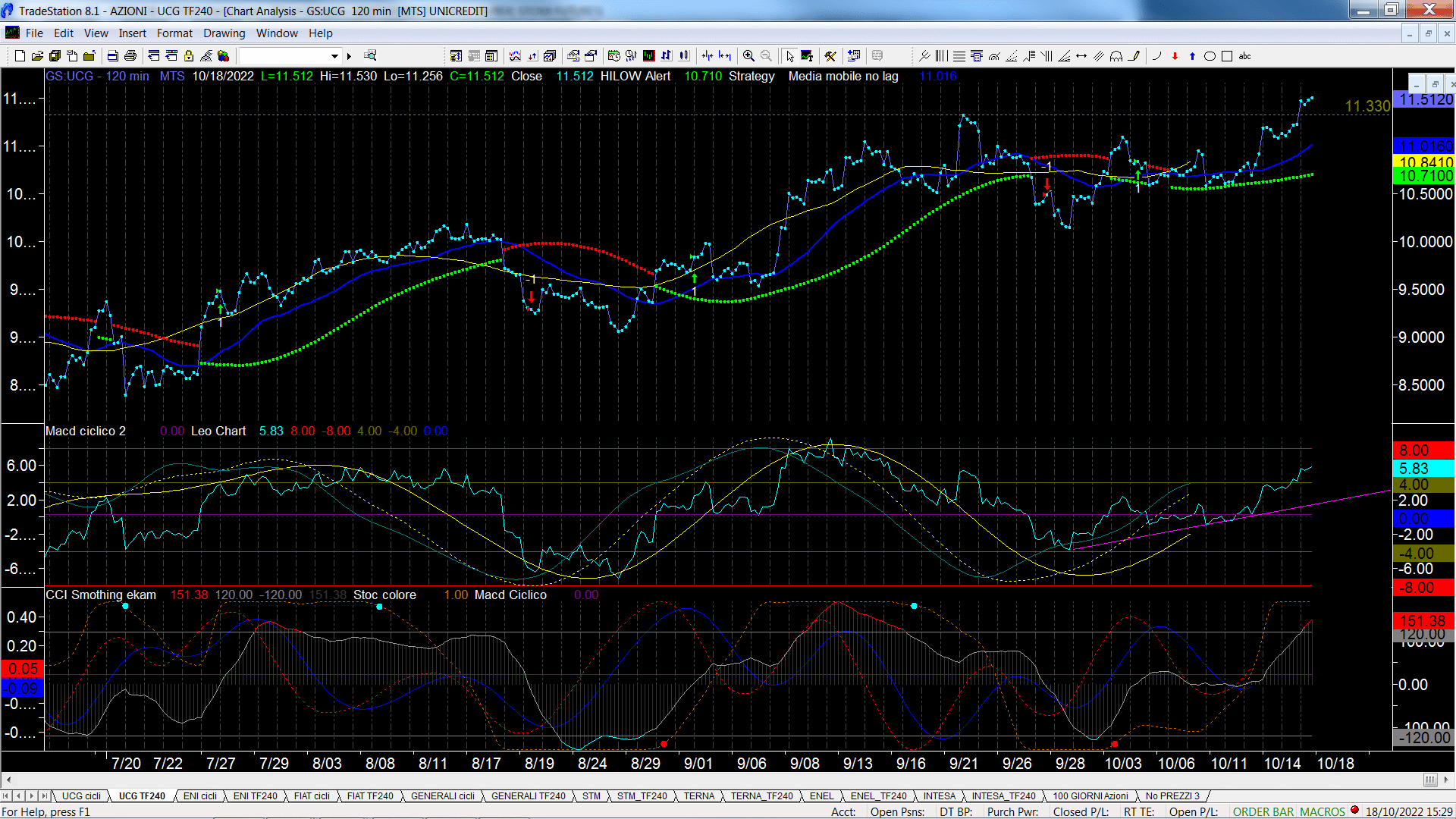Click the MACROS status bar button

[x=1323, y=811]
